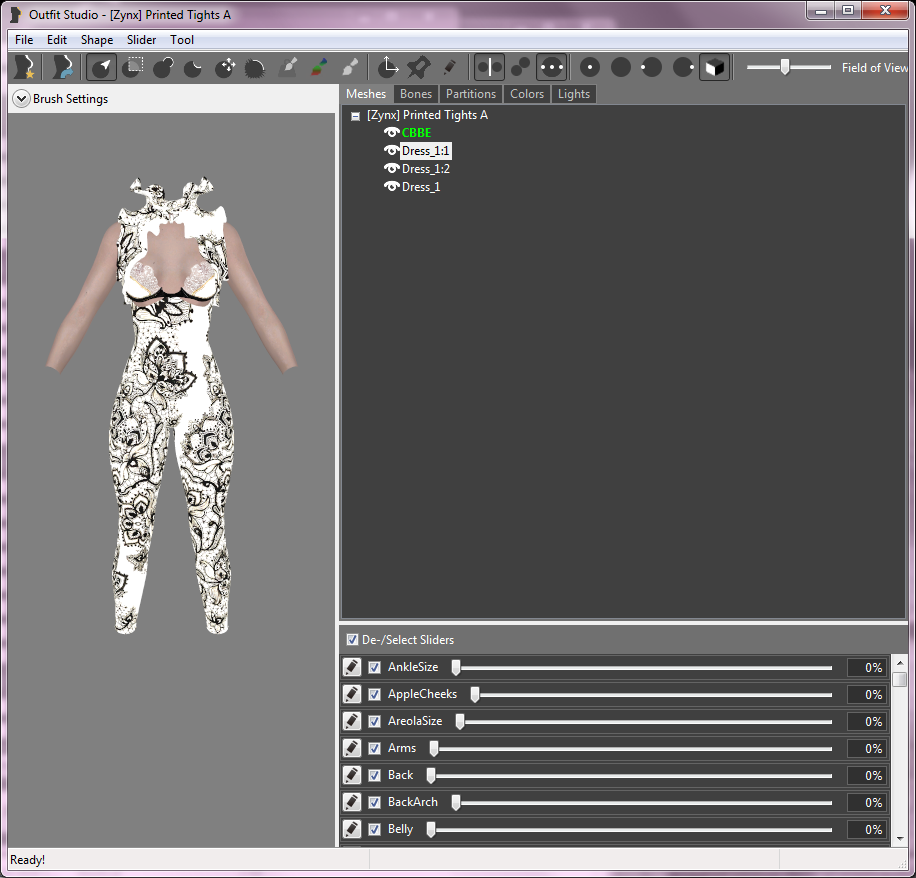Screen dimensions: 916x878
Task: Switch to the Lights tab
Action: 574,94
